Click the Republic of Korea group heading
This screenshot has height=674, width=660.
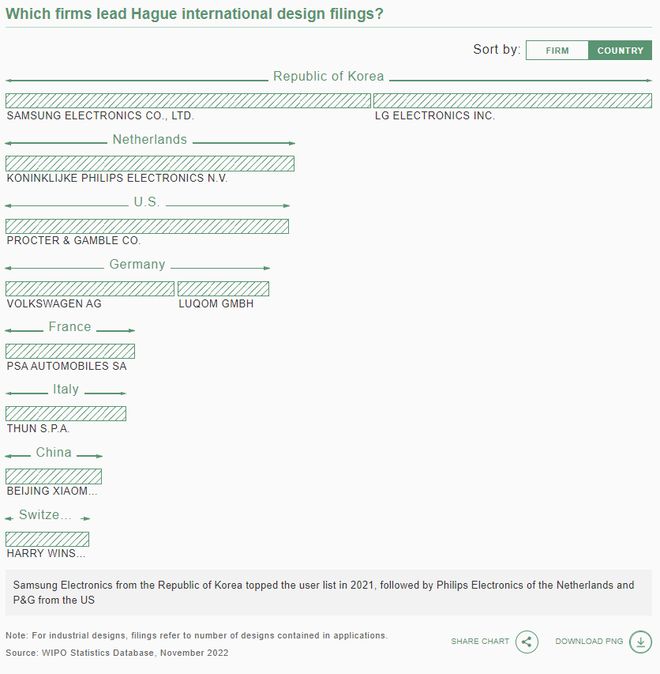pyautogui.click(x=328, y=76)
